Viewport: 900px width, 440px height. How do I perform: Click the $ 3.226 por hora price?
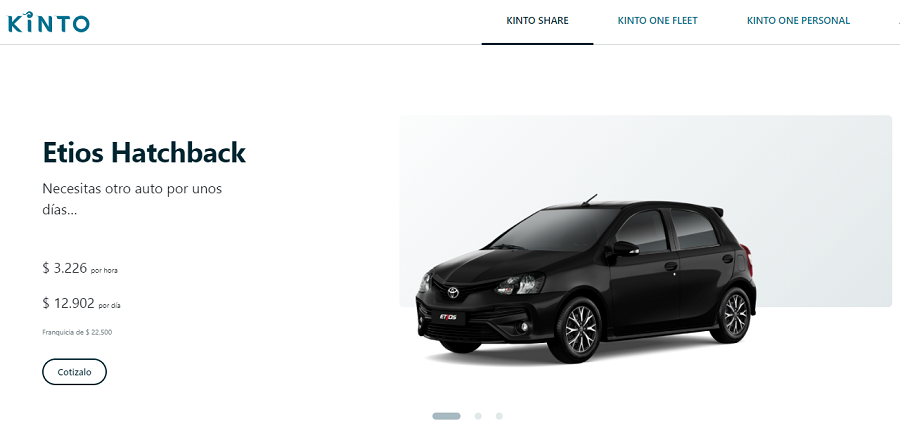[x=80, y=268]
